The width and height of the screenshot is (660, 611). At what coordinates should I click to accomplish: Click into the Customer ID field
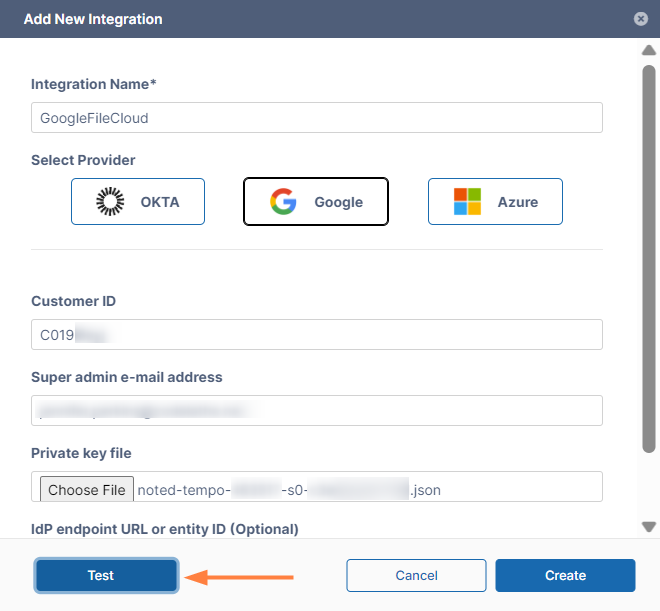click(316, 335)
